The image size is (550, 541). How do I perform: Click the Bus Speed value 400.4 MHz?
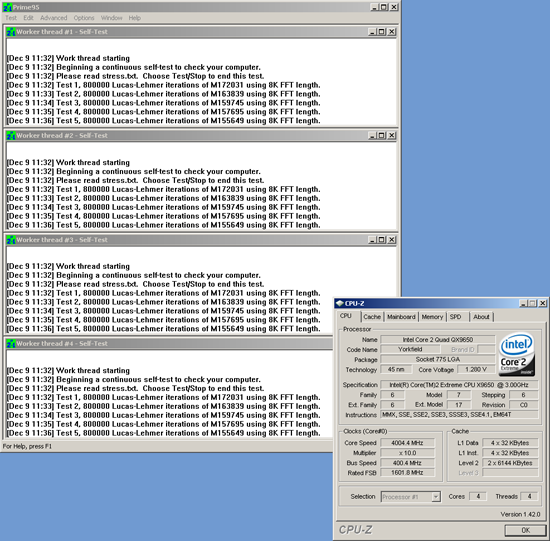click(407, 463)
